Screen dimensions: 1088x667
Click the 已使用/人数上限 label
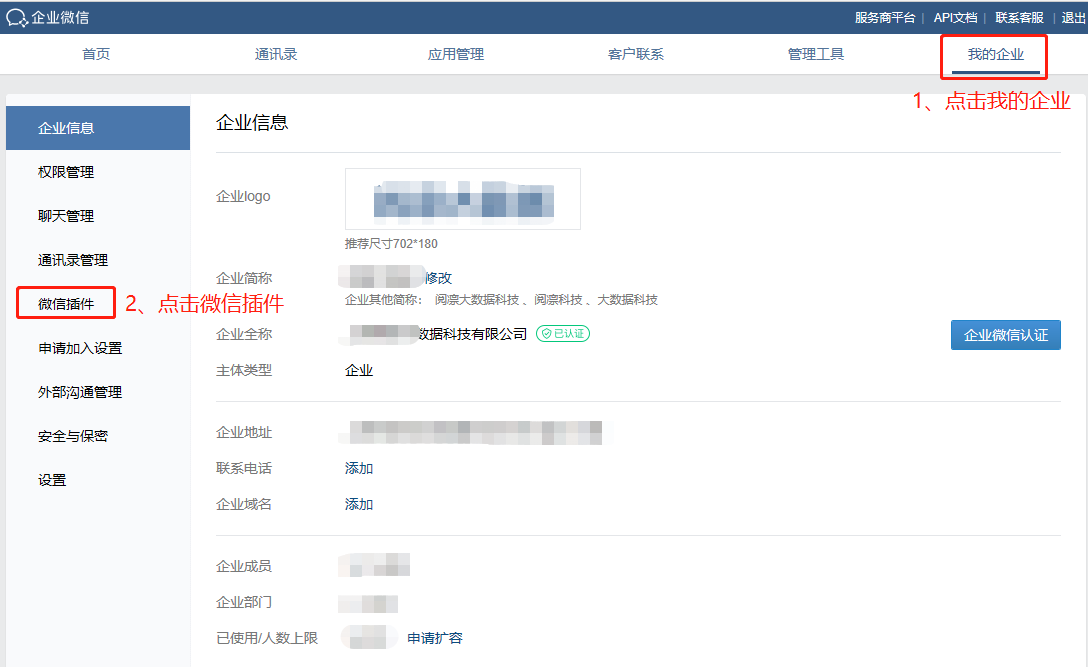pyautogui.click(x=267, y=638)
